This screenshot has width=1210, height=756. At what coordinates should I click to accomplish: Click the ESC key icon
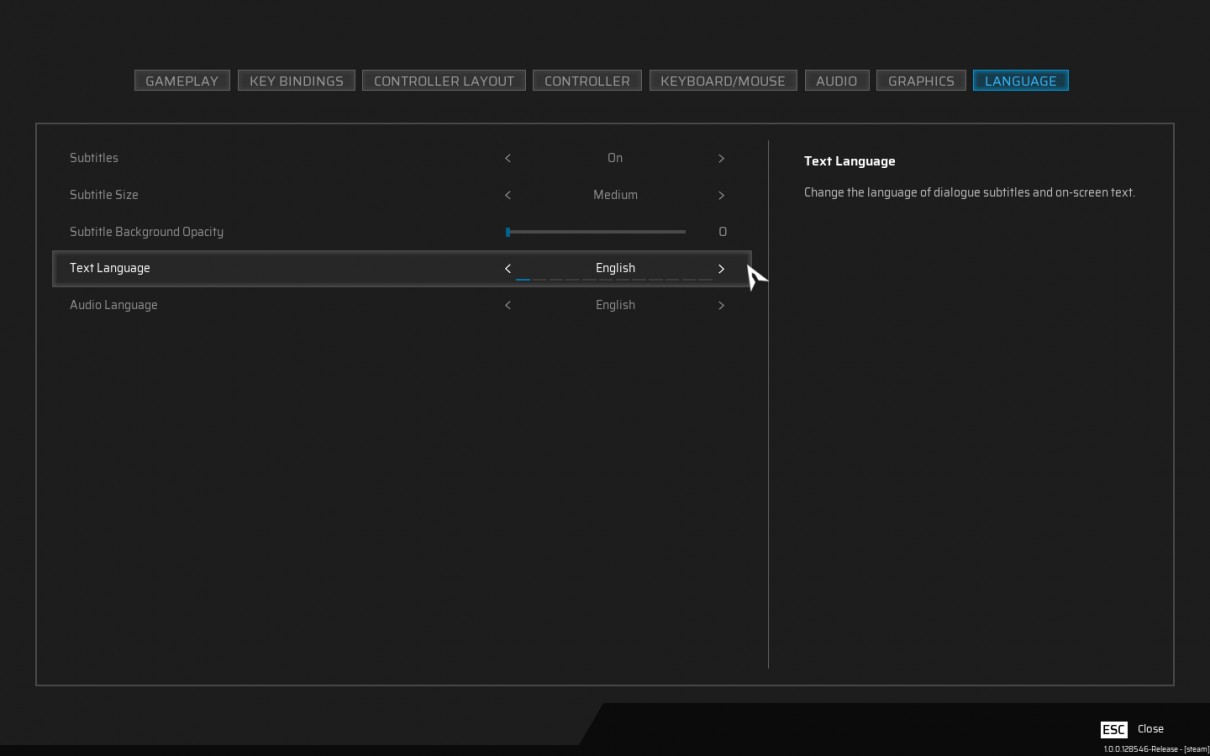1114,729
